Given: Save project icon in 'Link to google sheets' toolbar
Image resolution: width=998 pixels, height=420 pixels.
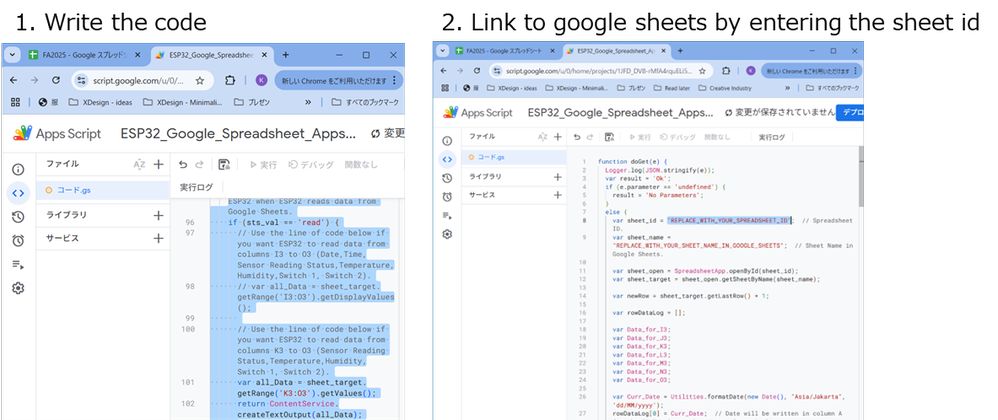Looking at the screenshot, I should pyautogui.click(x=609, y=137).
